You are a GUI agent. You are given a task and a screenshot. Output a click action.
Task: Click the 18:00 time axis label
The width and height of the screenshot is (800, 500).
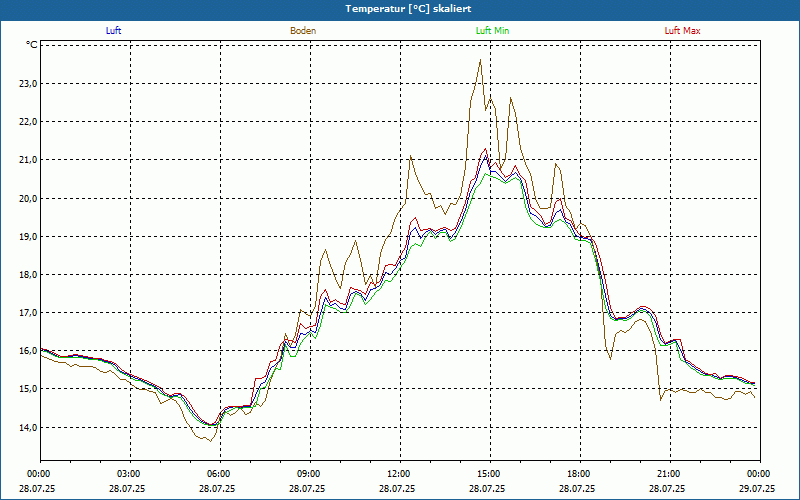pos(580,474)
